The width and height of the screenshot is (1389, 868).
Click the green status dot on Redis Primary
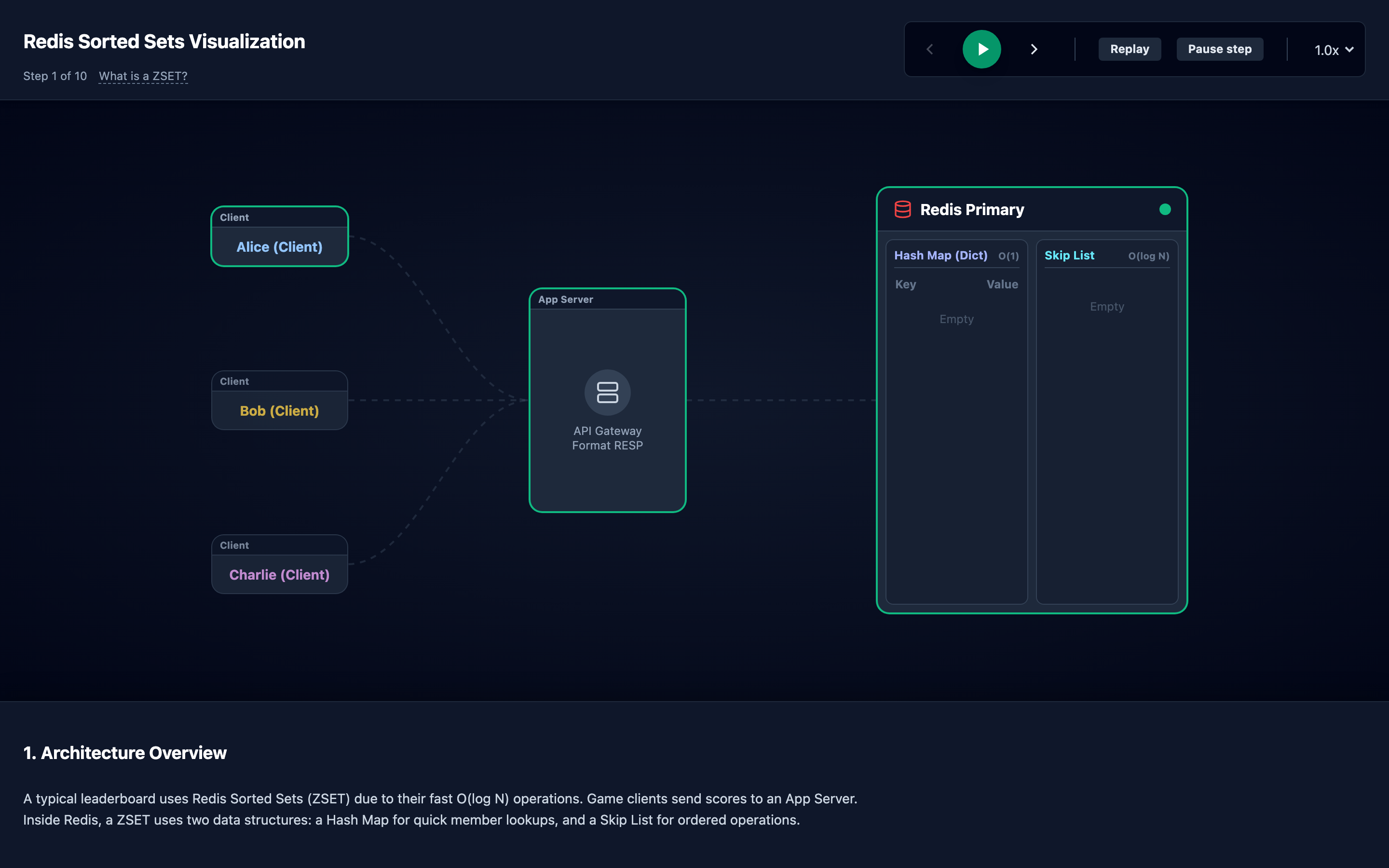[x=1165, y=210]
